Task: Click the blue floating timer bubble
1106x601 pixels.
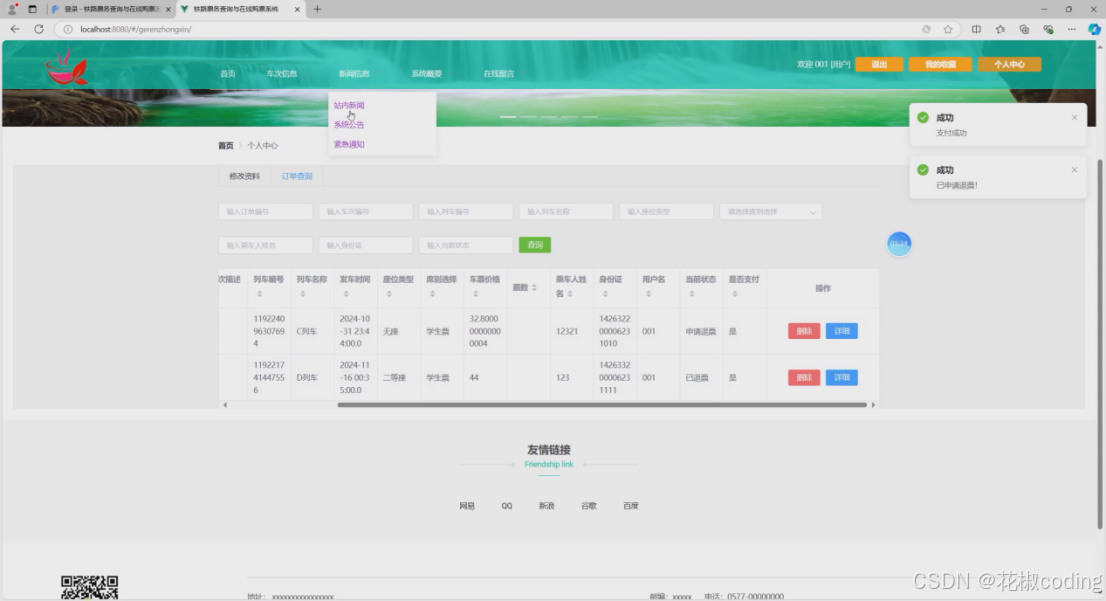Action: pyautogui.click(x=899, y=244)
